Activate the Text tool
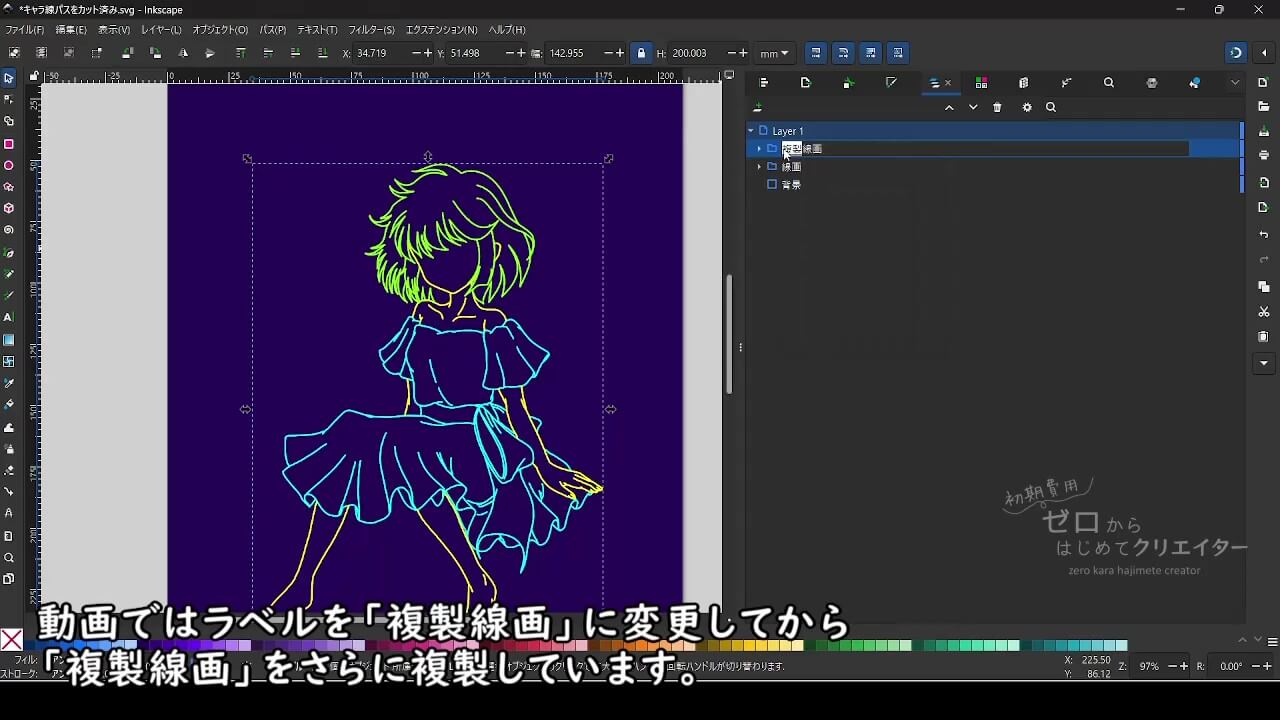This screenshot has width=1280, height=720. click(9, 317)
